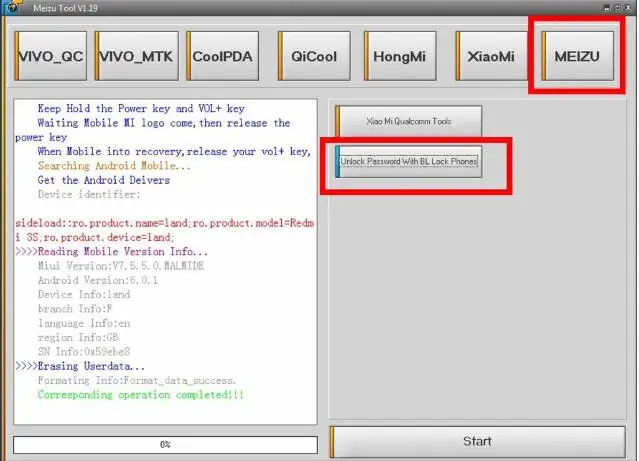Screen dimensions: 639x461
Task: Open Xiao Mi Qualcomm Tools
Action: 408,121
